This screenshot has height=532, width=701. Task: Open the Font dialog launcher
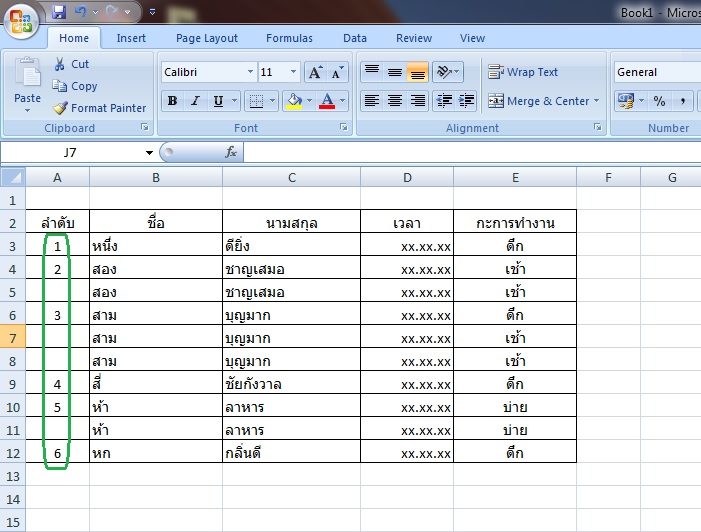343,127
